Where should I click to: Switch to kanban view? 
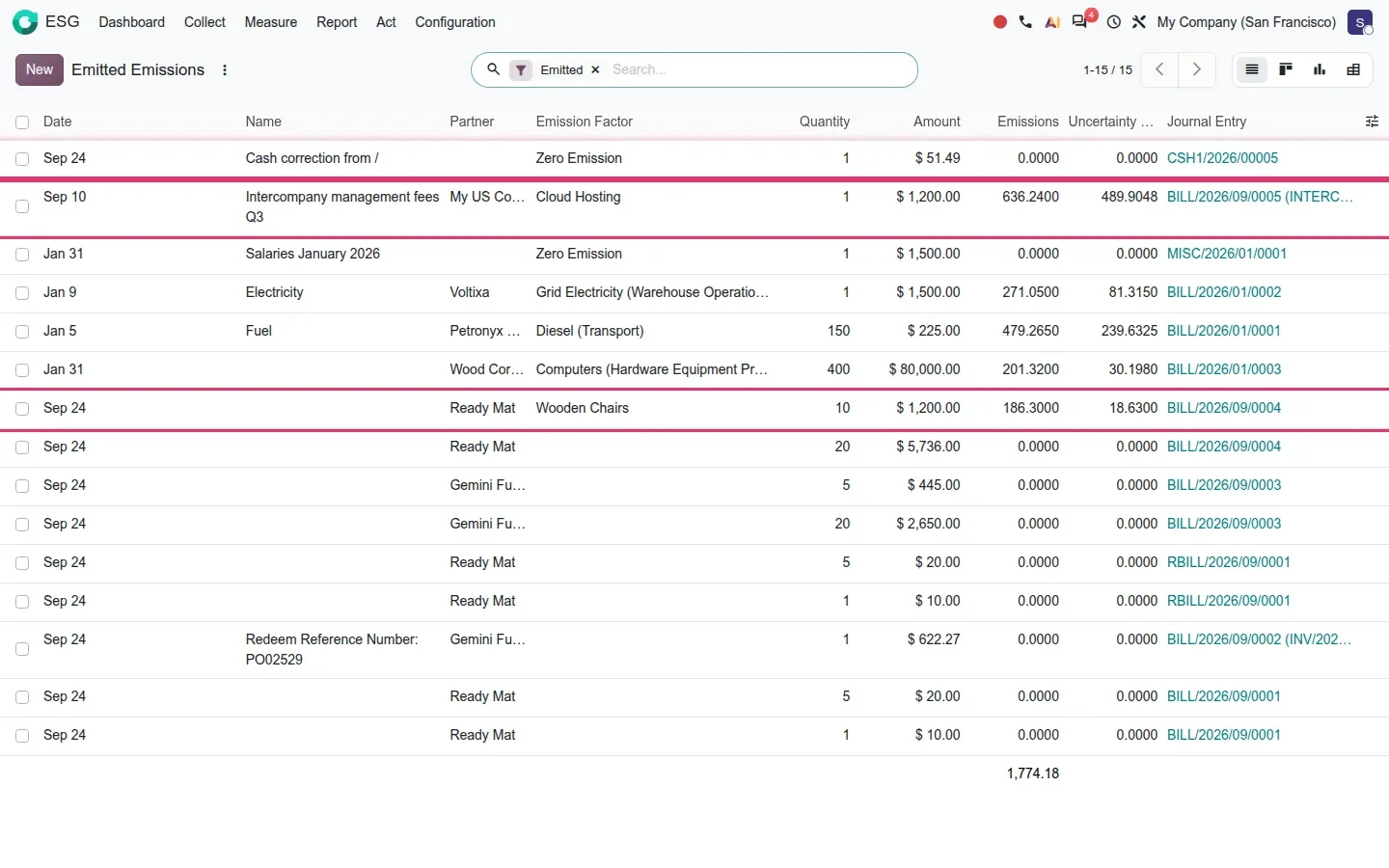[1286, 69]
